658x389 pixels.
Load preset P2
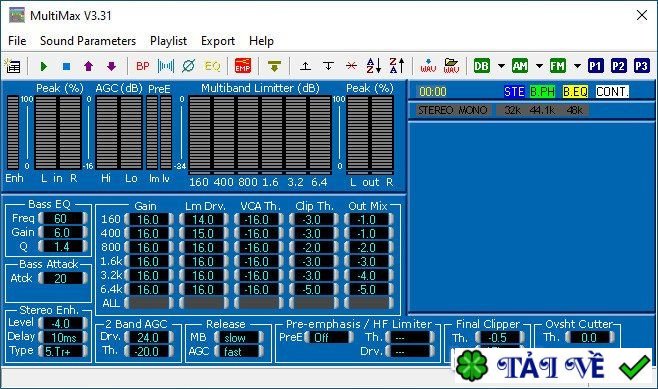coord(618,66)
